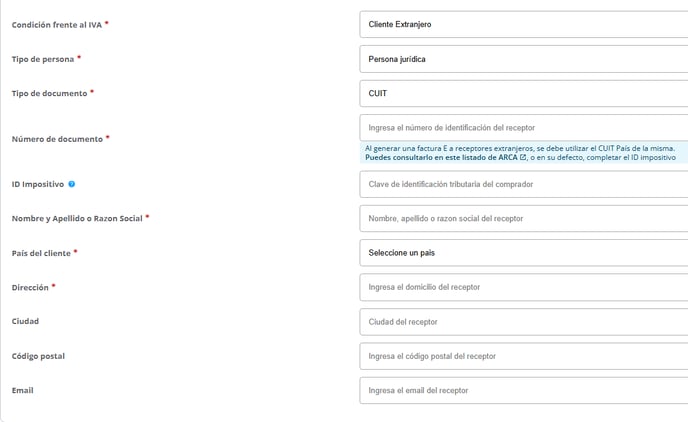Click the 'Número de documento' label text
Viewport: 688px width, 422px height.
[57, 139]
